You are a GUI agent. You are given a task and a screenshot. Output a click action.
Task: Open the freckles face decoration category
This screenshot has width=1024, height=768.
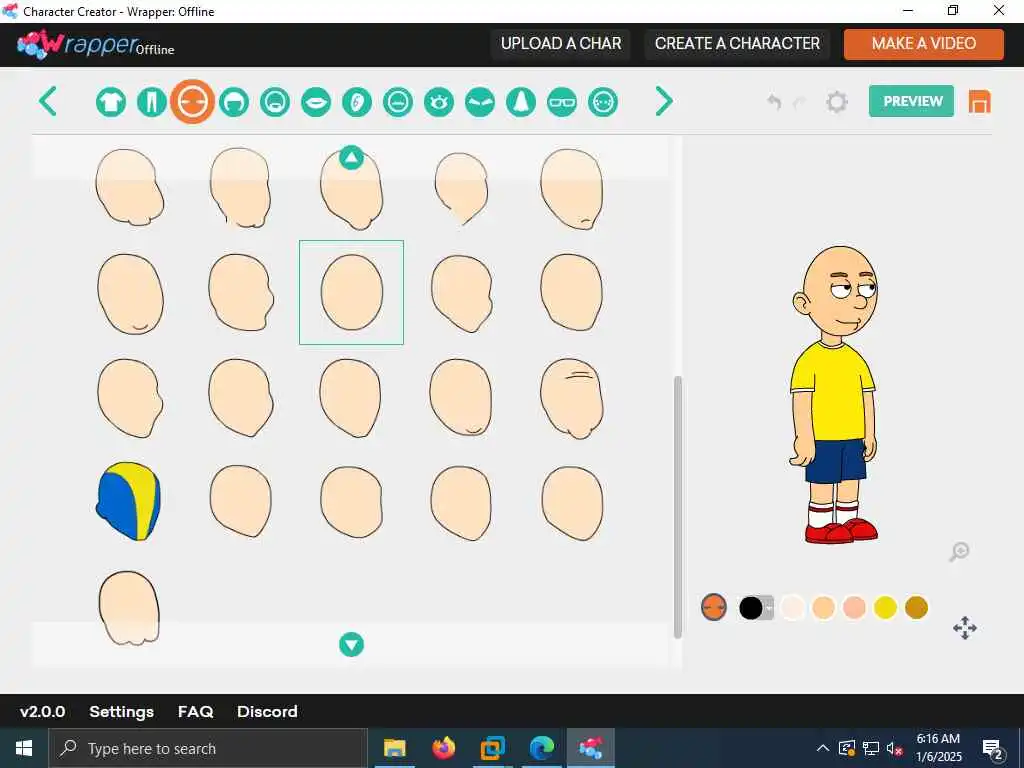tap(603, 102)
